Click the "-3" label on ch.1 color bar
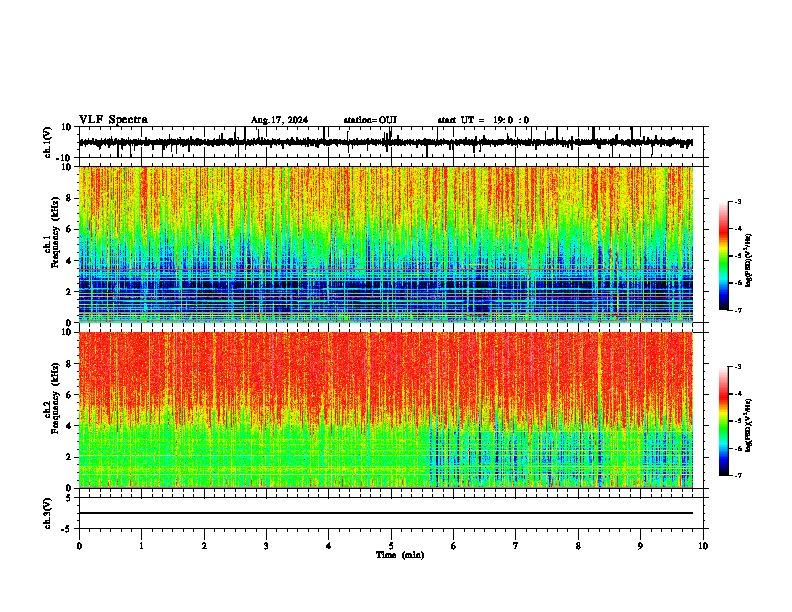 (x=737, y=201)
